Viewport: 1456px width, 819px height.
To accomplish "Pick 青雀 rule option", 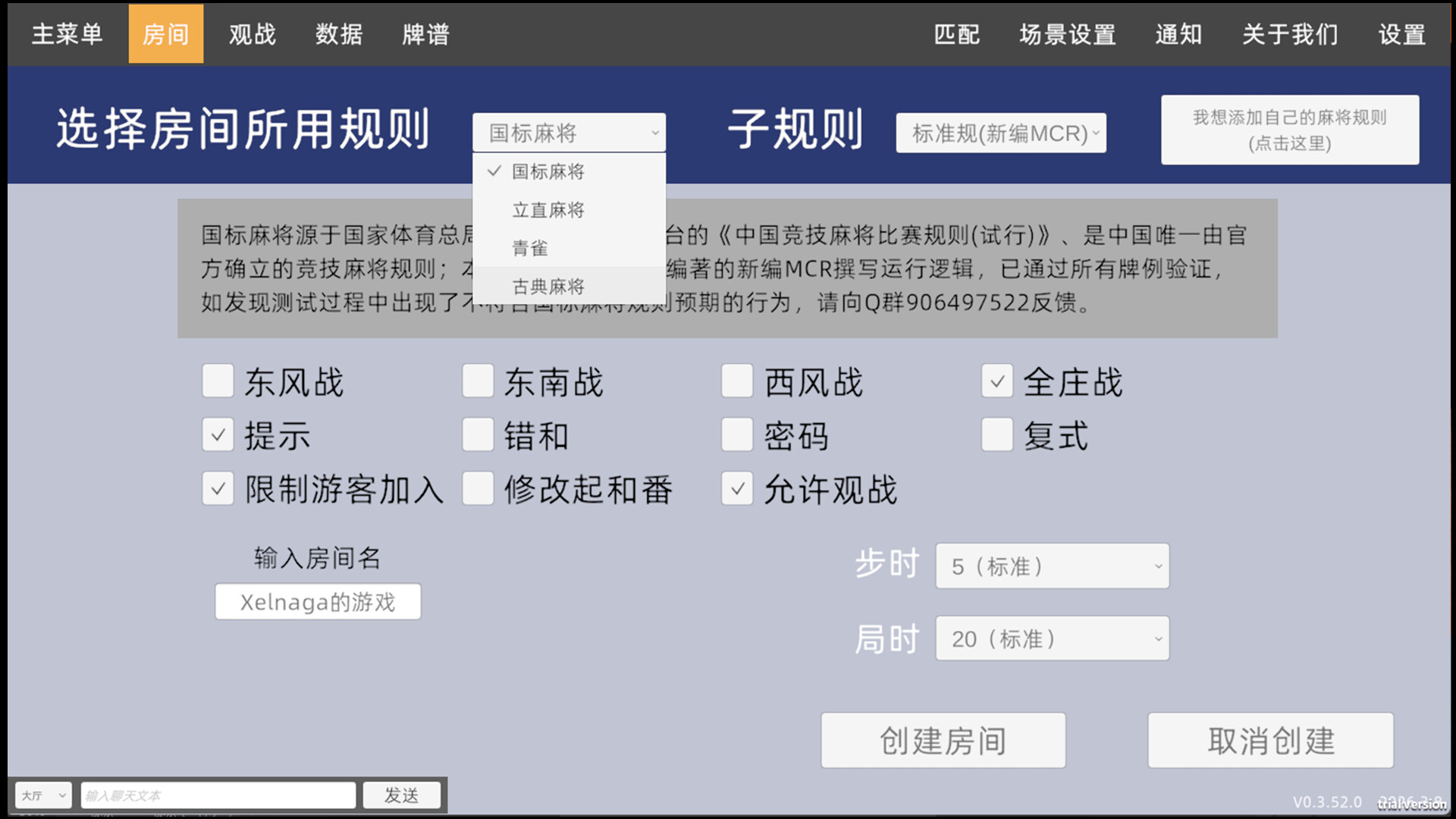I will pos(530,248).
